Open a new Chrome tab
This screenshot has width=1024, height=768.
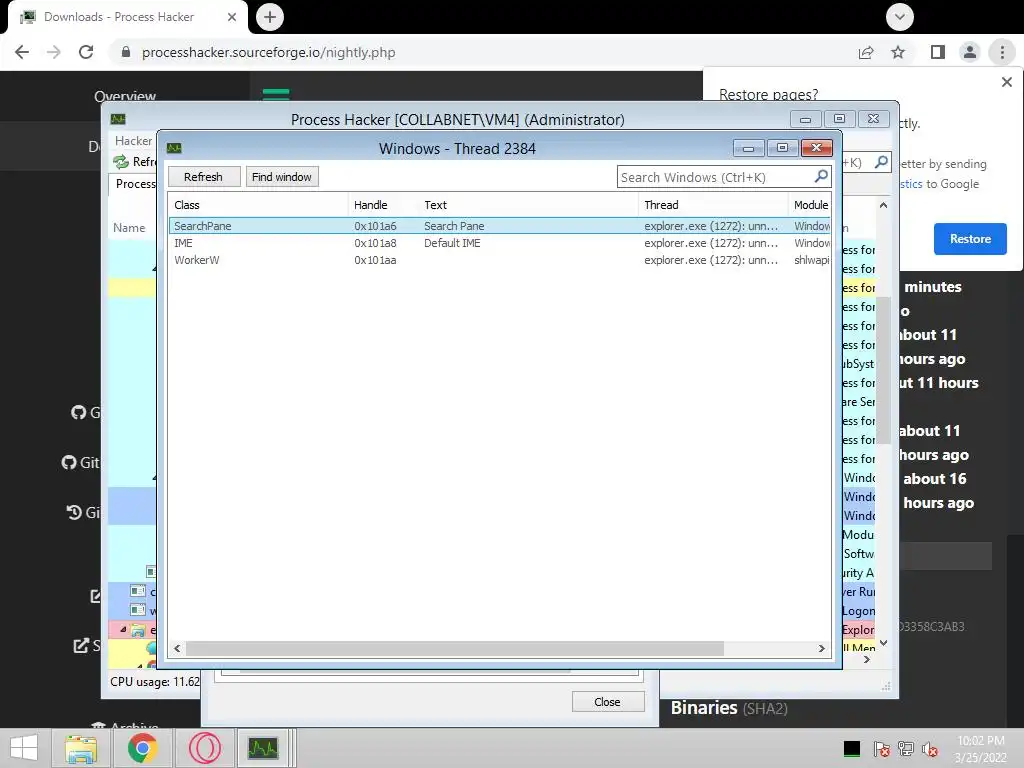coord(270,17)
